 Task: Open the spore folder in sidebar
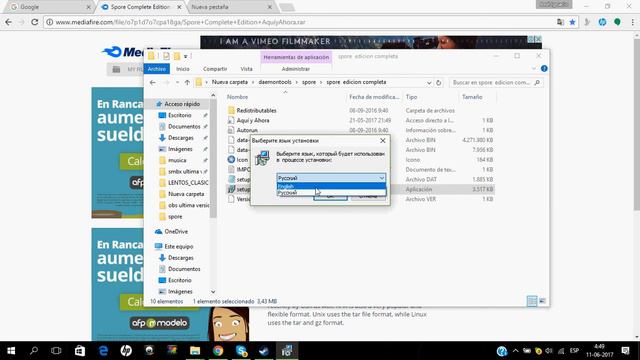coord(175,217)
